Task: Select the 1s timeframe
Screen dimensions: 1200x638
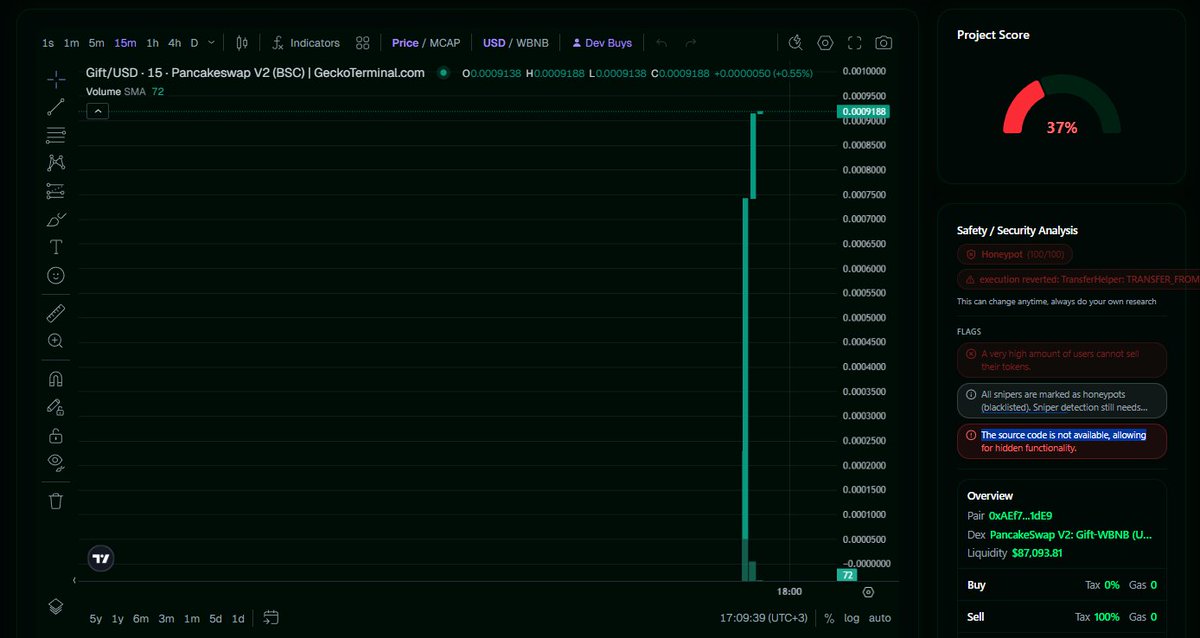Action: pyautogui.click(x=48, y=43)
